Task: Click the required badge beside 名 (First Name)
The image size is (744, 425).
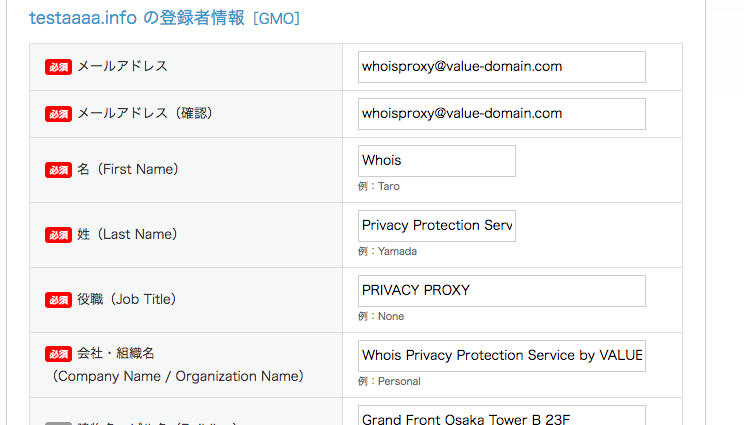Action: point(58,170)
